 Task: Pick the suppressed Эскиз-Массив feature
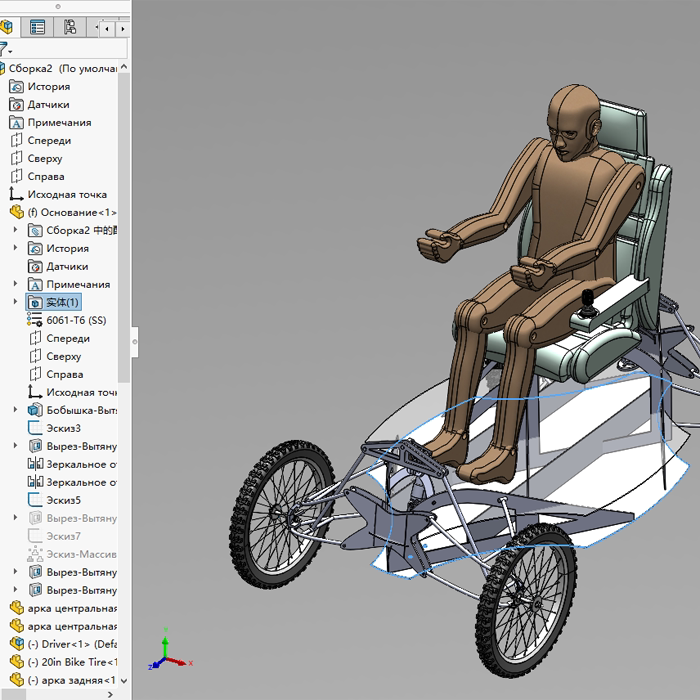point(80,554)
